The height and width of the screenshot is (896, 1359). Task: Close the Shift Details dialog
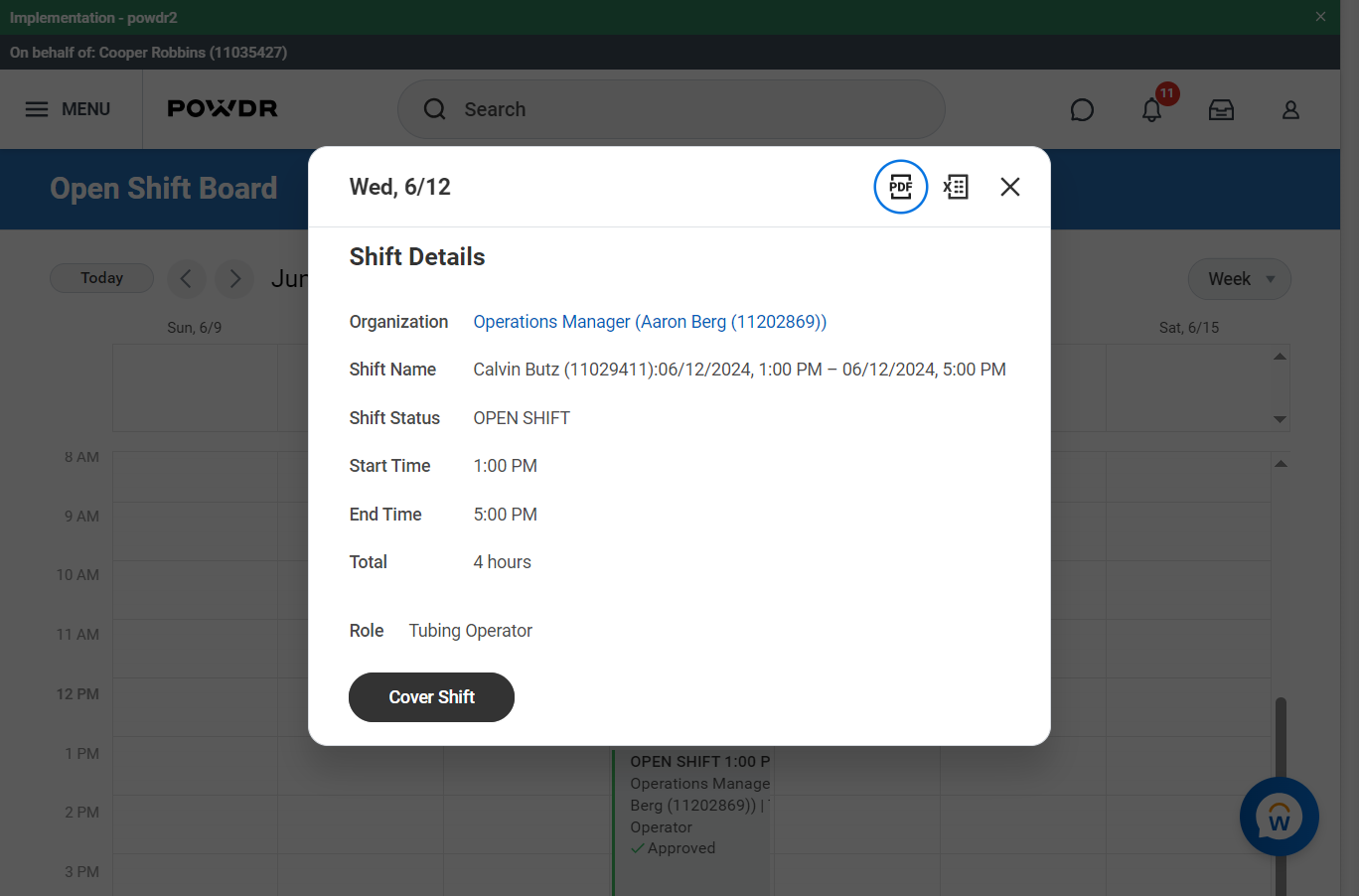[x=1010, y=187]
